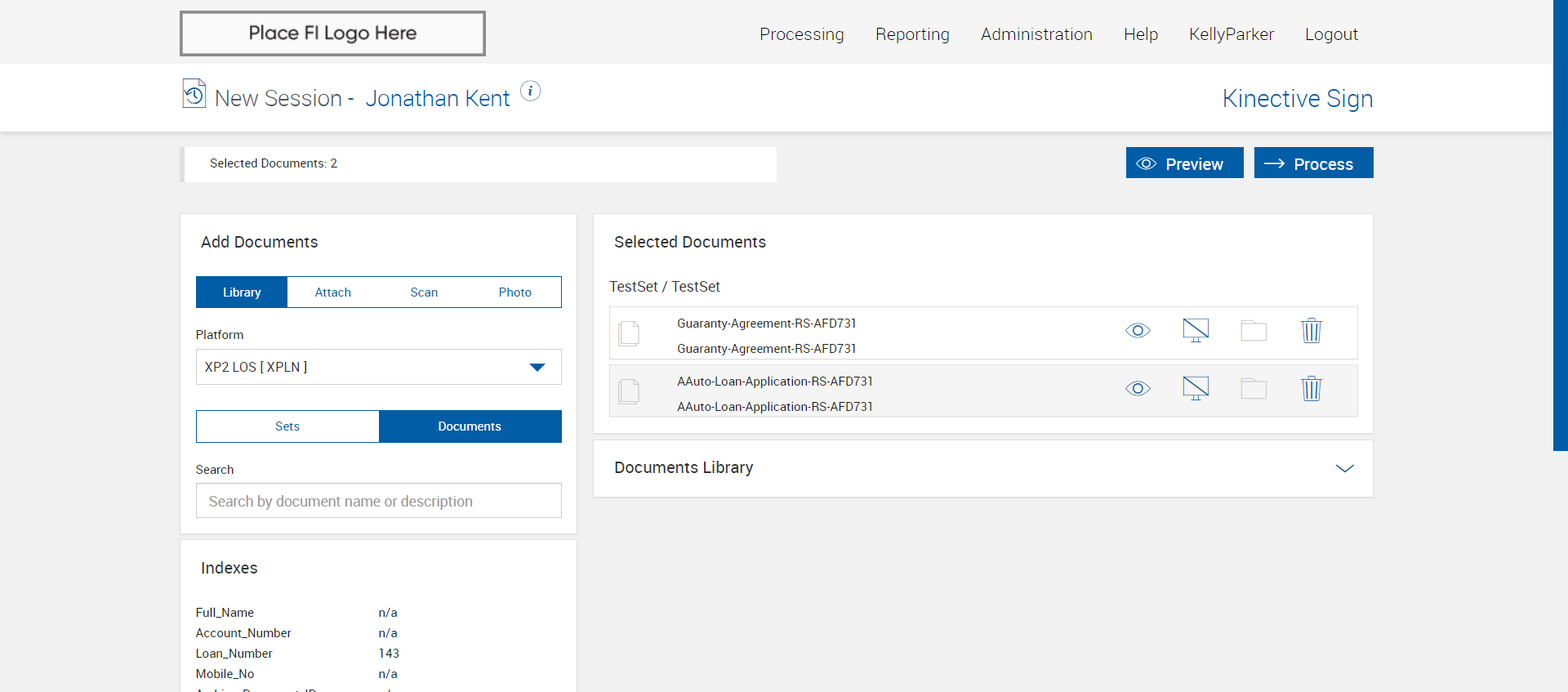This screenshot has width=1568, height=692.
Task: Open the Platform dropdown XP2 LOS
Action: coord(378,367)
